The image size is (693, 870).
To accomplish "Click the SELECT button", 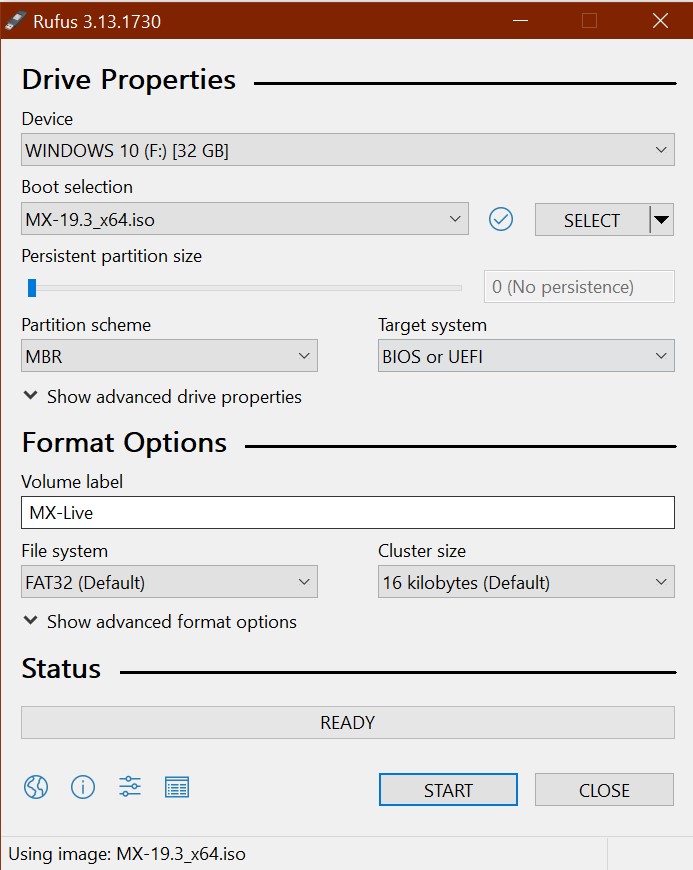I will pos(592,220).
